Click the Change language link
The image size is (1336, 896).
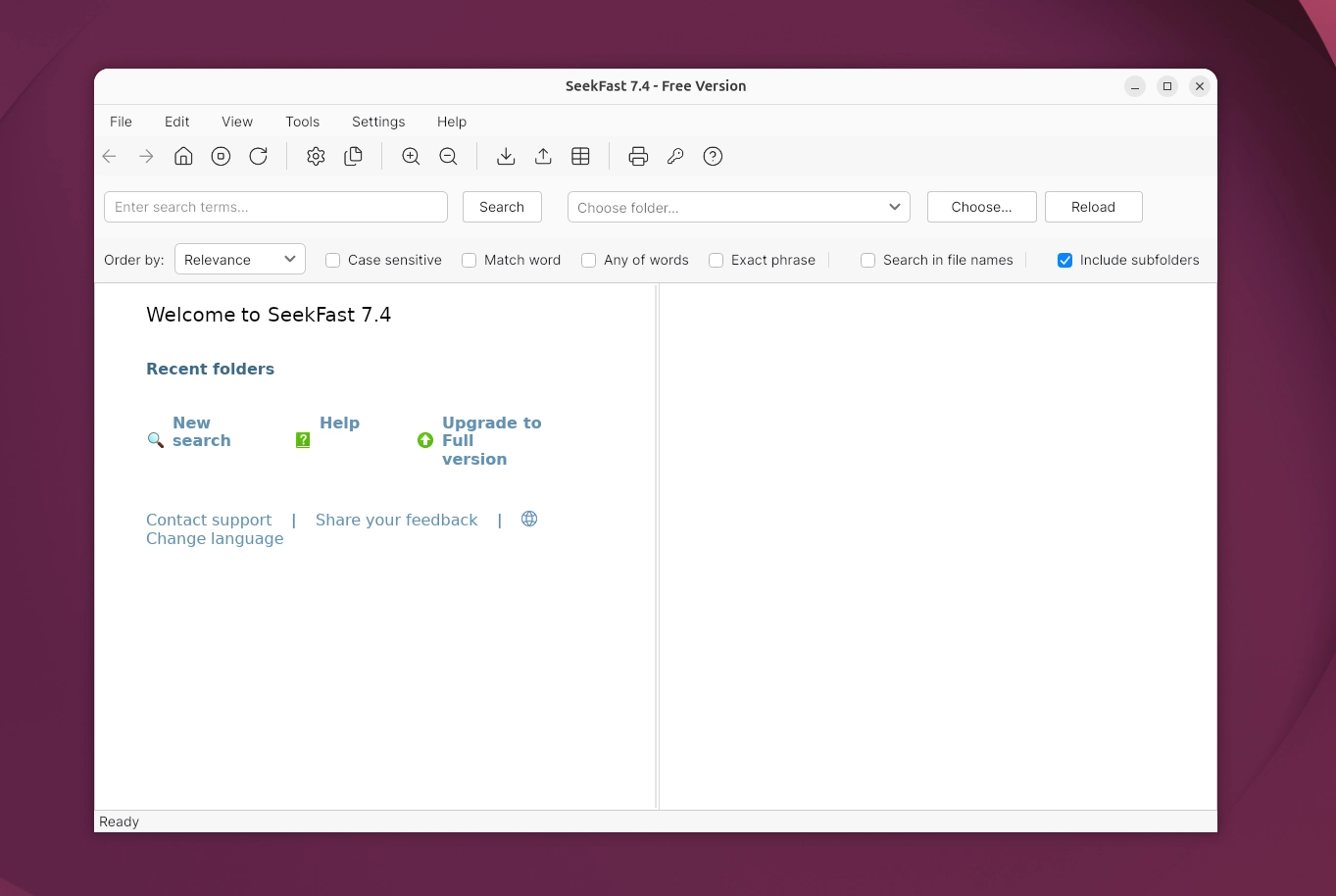(x=215, y=538)
